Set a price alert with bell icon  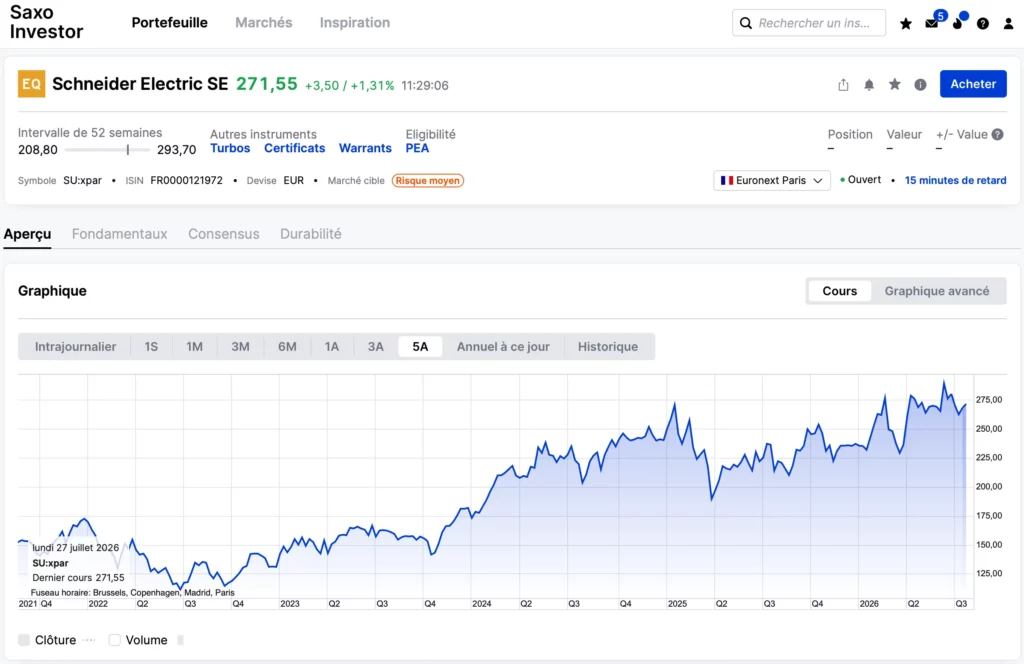(x=869, y=85)
